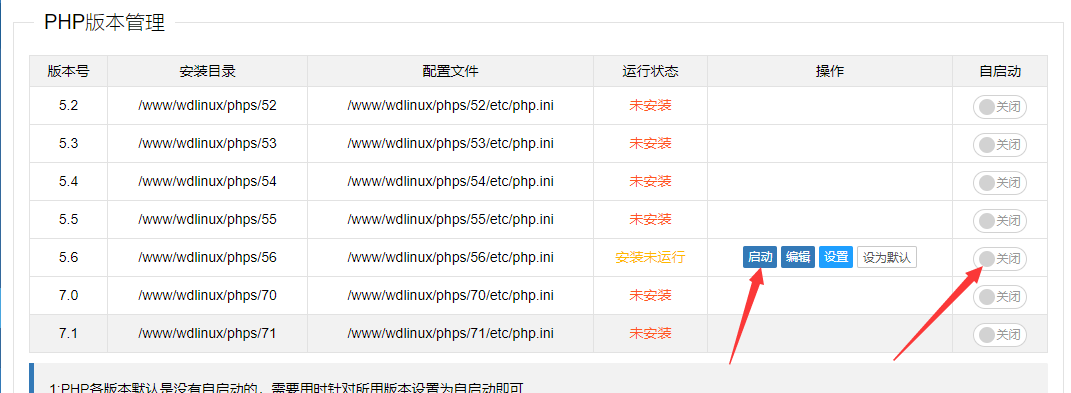1071x393 pixels.
Task: Click install path /www/wdlinux/phps/52
Action: point(208,106)
